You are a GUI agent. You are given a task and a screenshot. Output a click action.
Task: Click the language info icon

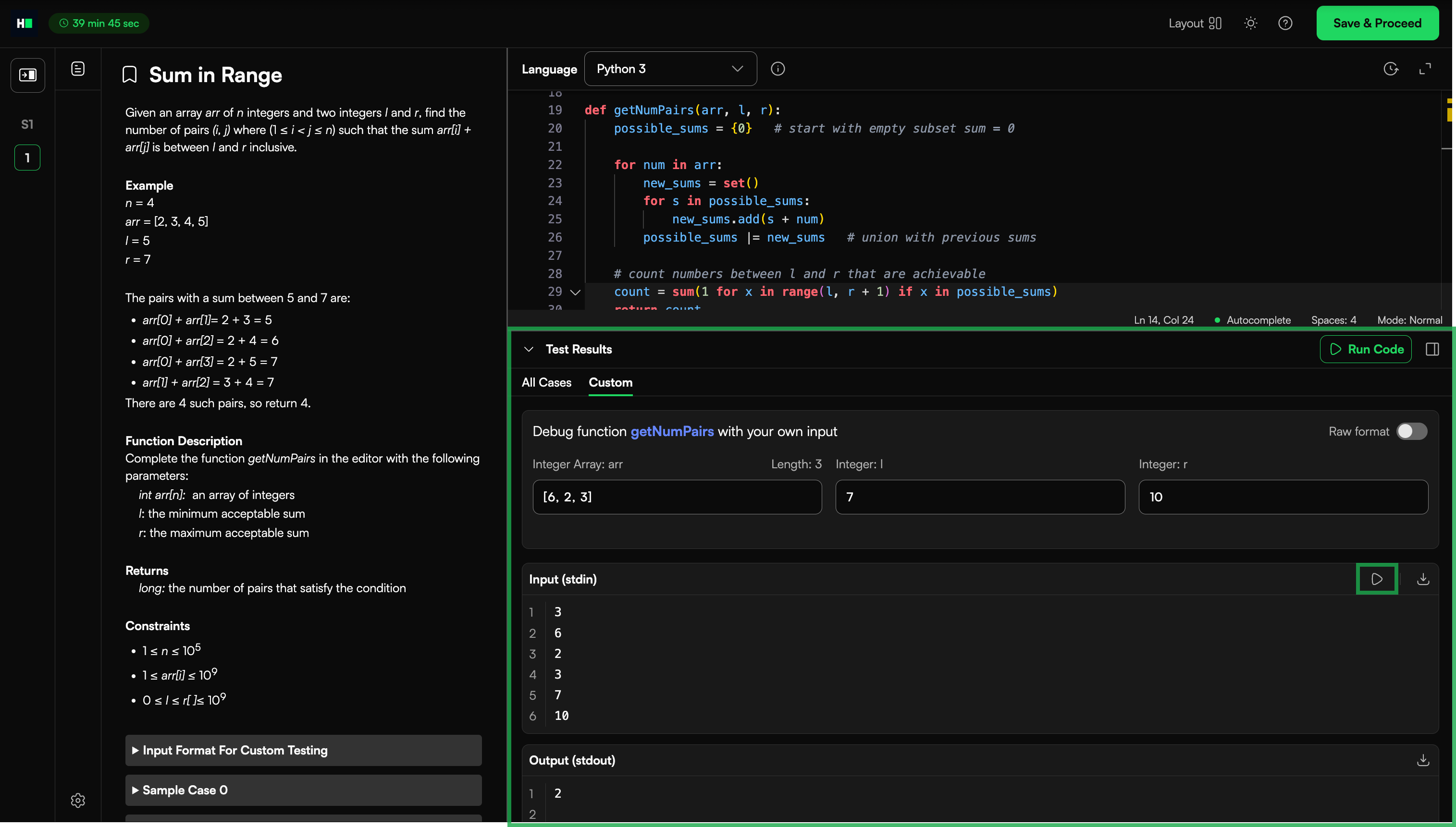(x=777, y=69)
